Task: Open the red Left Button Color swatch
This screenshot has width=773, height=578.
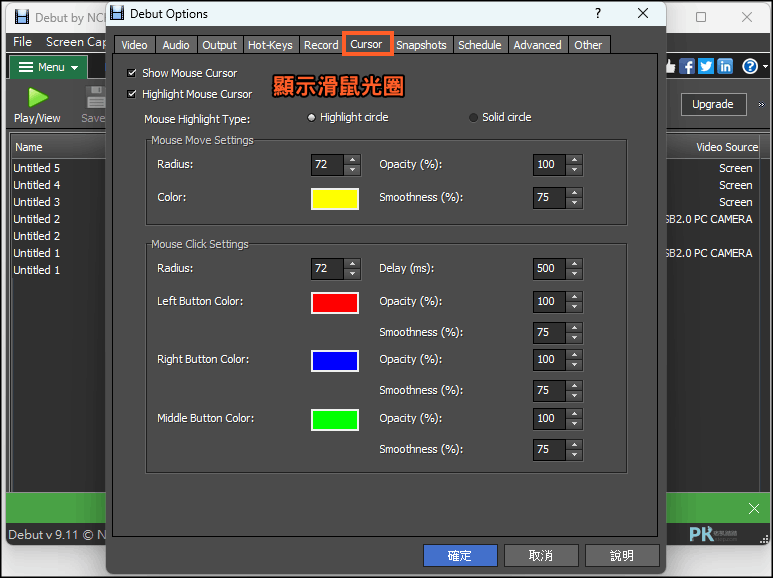Action: click(x=335, y=303)
